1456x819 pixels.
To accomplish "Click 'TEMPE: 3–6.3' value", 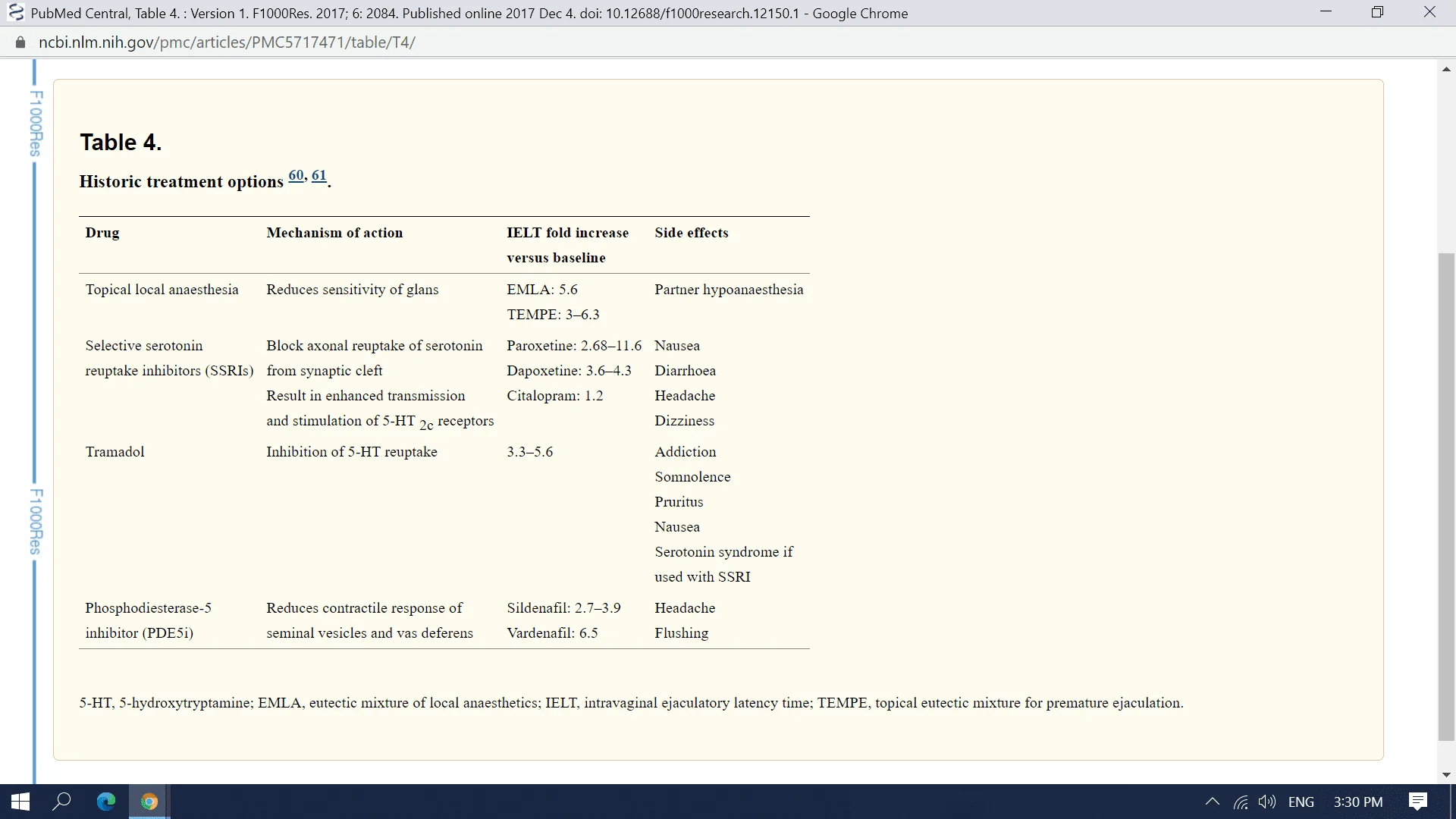I will pos(553,315).
